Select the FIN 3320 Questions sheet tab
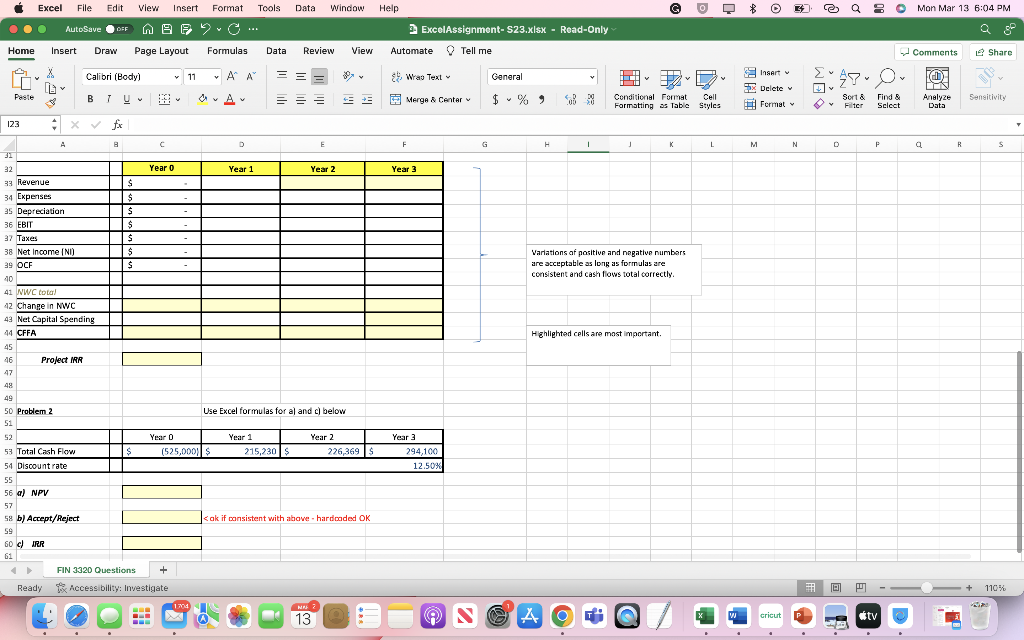 [x=95, y=569]
